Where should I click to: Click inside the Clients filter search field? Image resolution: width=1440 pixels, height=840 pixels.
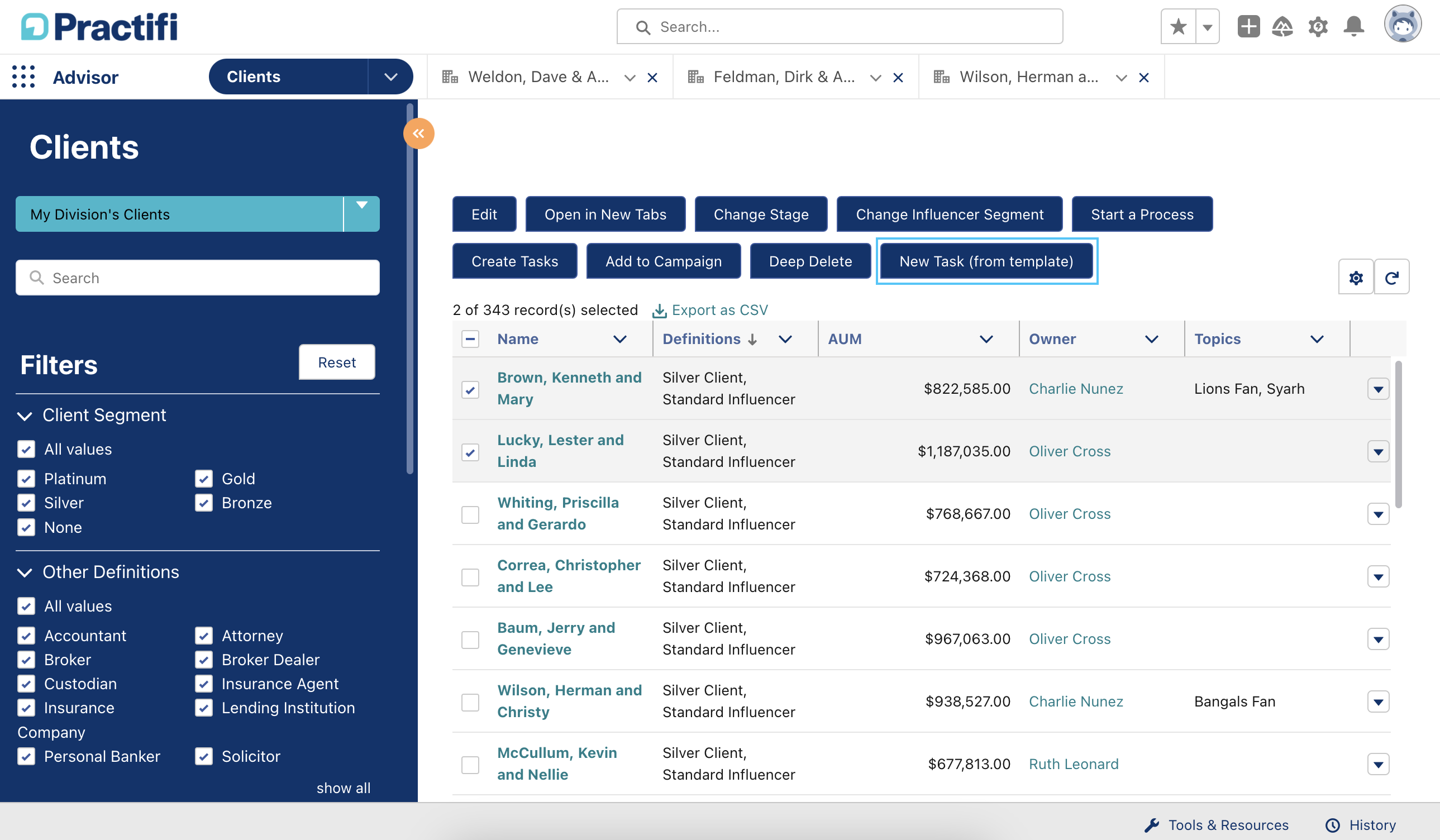coord(197,278)
